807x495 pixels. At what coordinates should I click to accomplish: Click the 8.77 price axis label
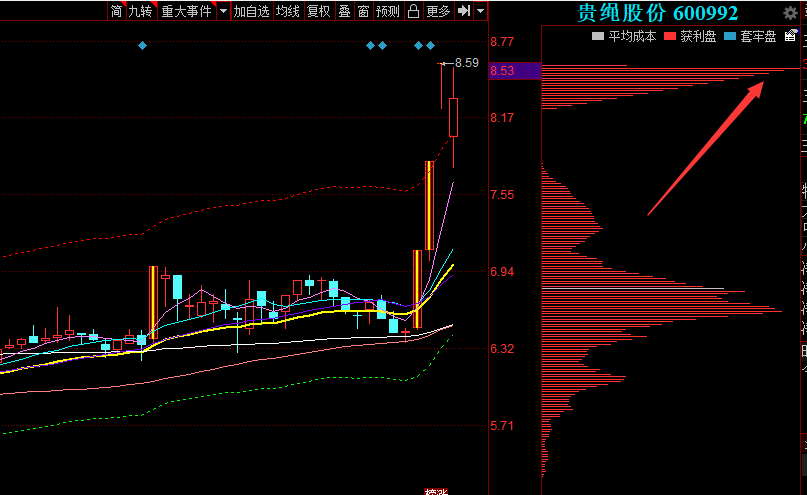point(502,42)
